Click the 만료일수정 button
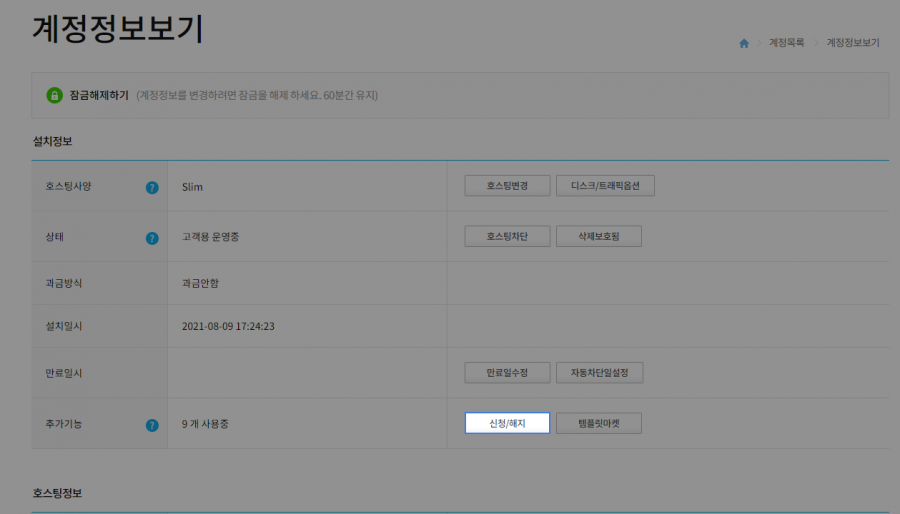Viewport: 900px width, 514px height. 507,373
